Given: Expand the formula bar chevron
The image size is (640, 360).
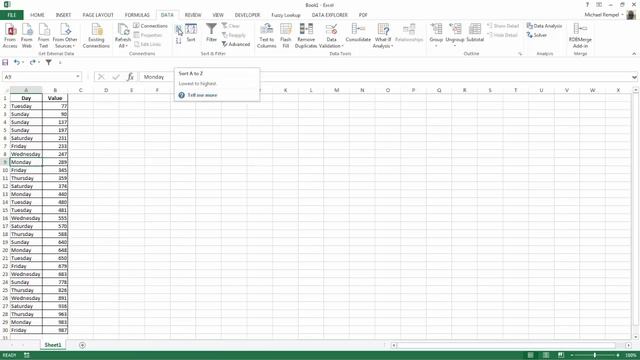Looking at the screenshot, I should 634,77.
